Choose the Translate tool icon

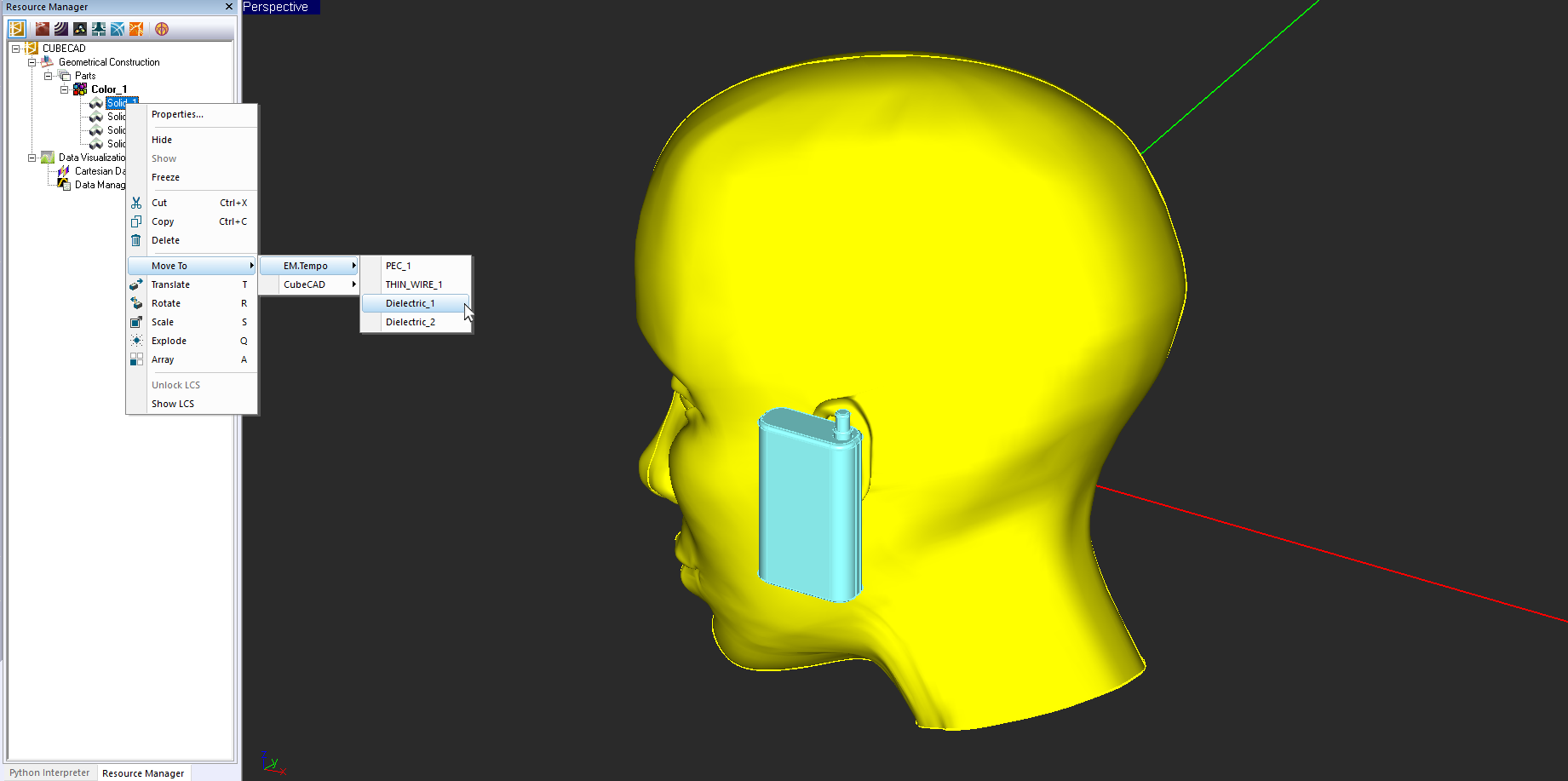pos(136,284)
